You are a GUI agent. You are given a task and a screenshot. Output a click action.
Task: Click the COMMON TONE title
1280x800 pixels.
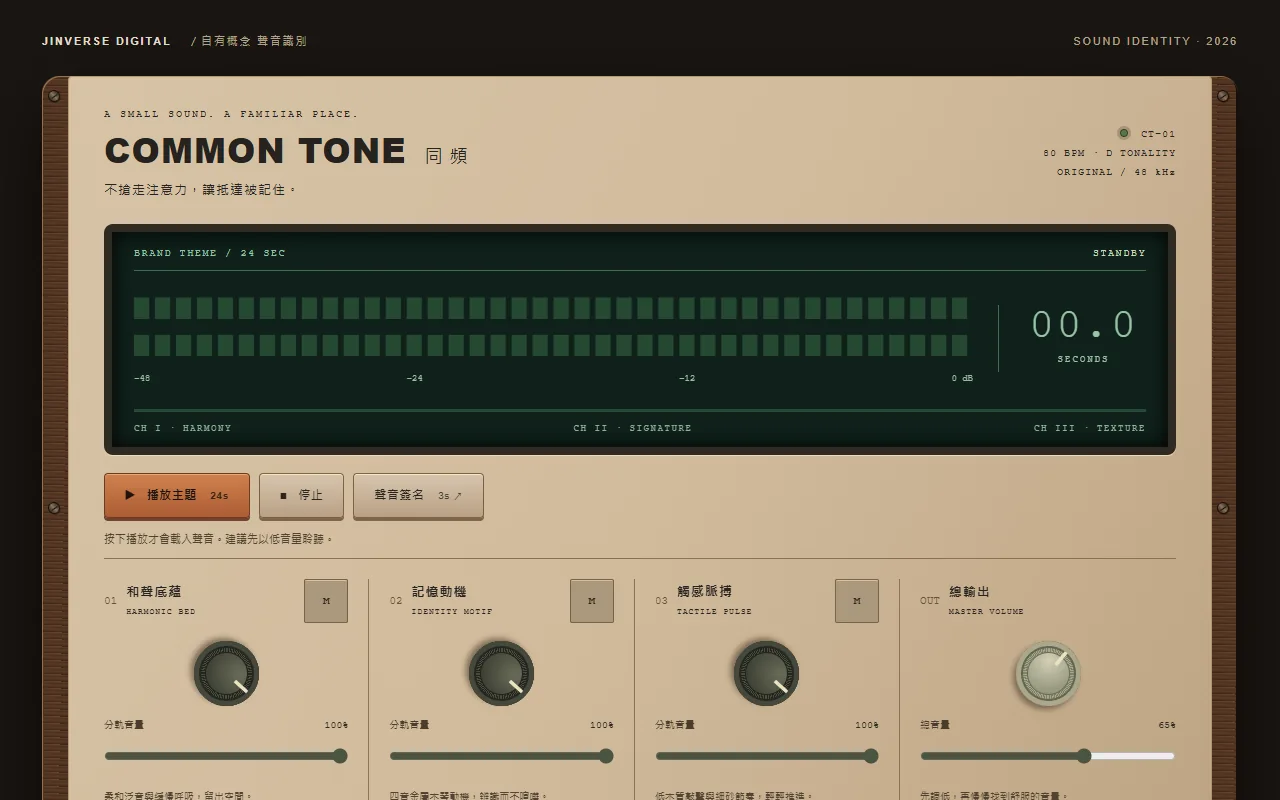(255, 151)
